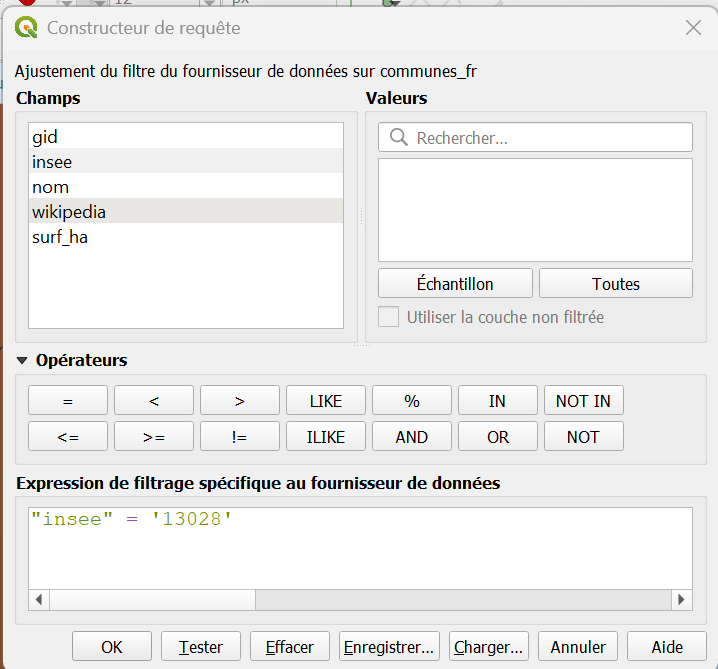
Task: Insert the OR operator
Action: pos(497,436)
